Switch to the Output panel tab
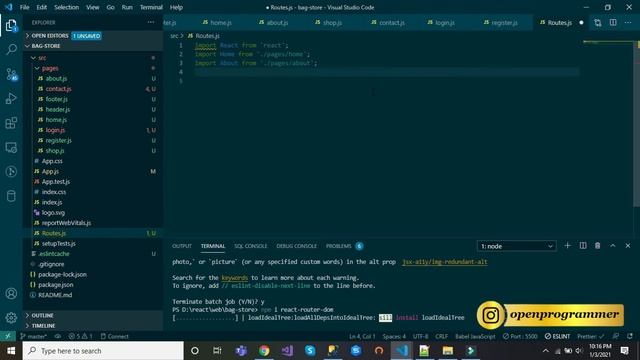The width and height of the screenshot is (640, 360). tap(182, 246)
